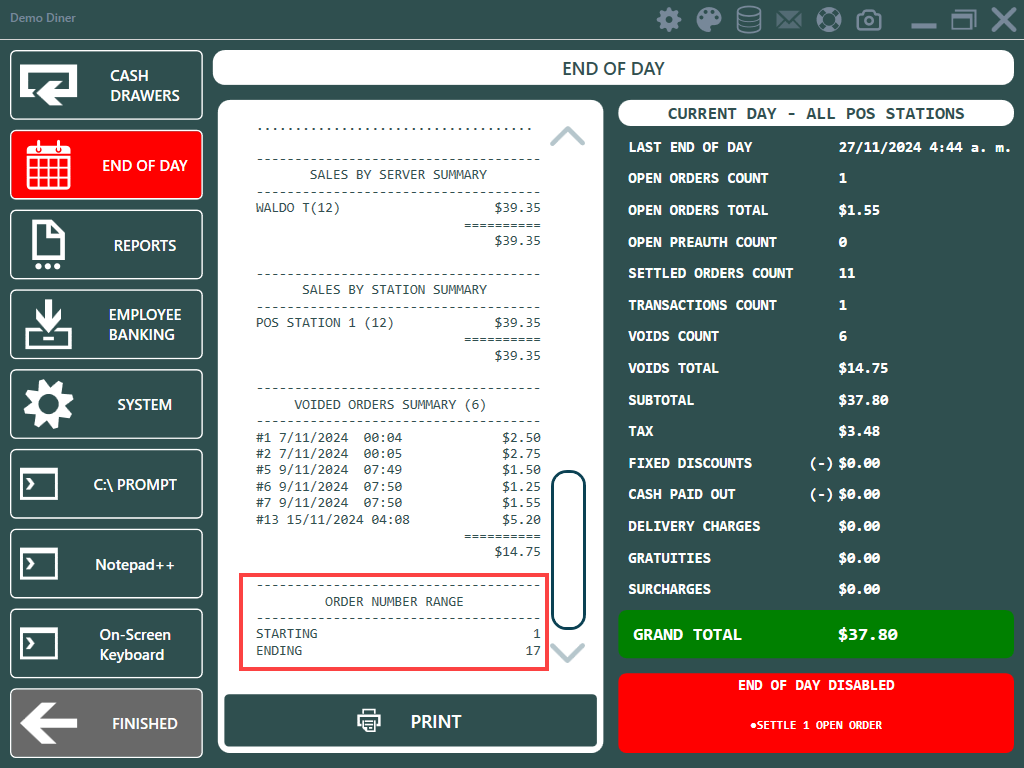Open the color palette theme icon
This screenshot has width=1024, height=768.
(x=708, y=19)
